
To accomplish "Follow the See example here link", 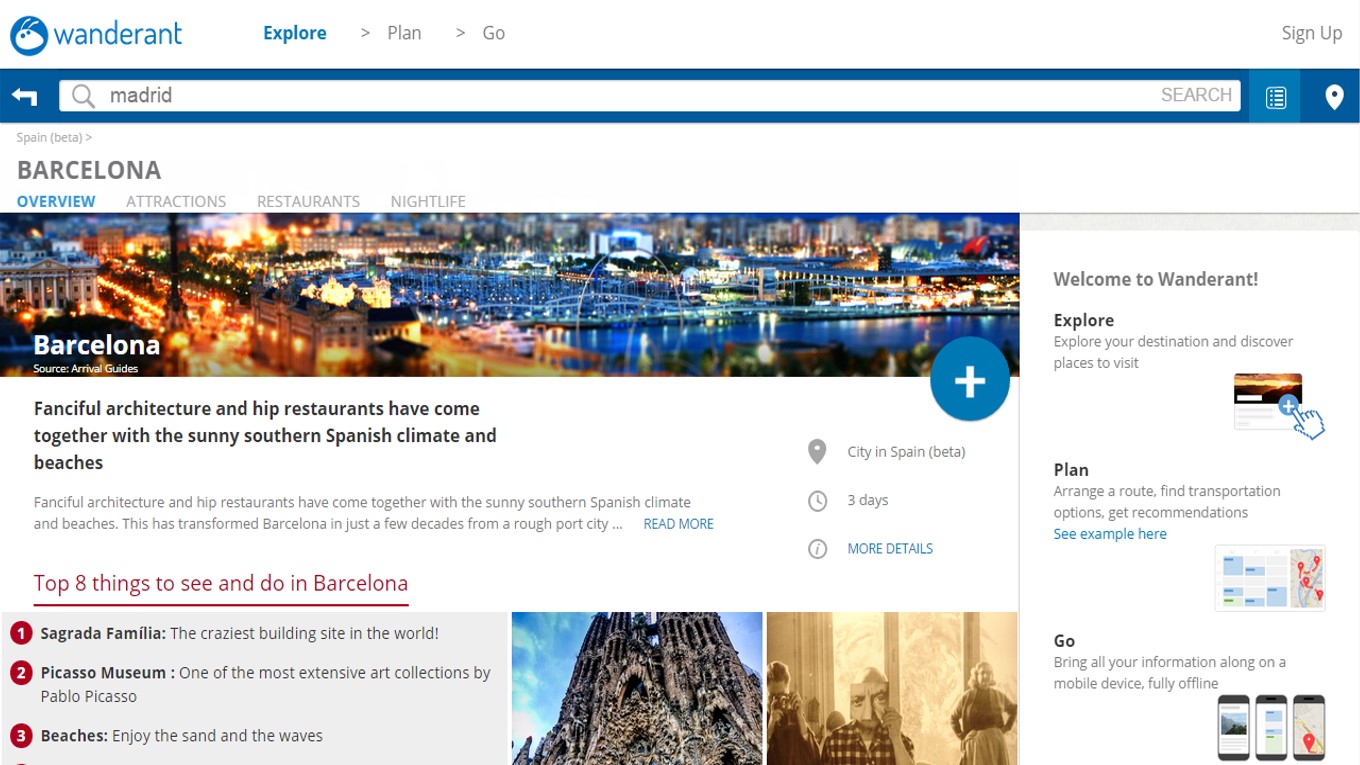I will [1109, 534].
